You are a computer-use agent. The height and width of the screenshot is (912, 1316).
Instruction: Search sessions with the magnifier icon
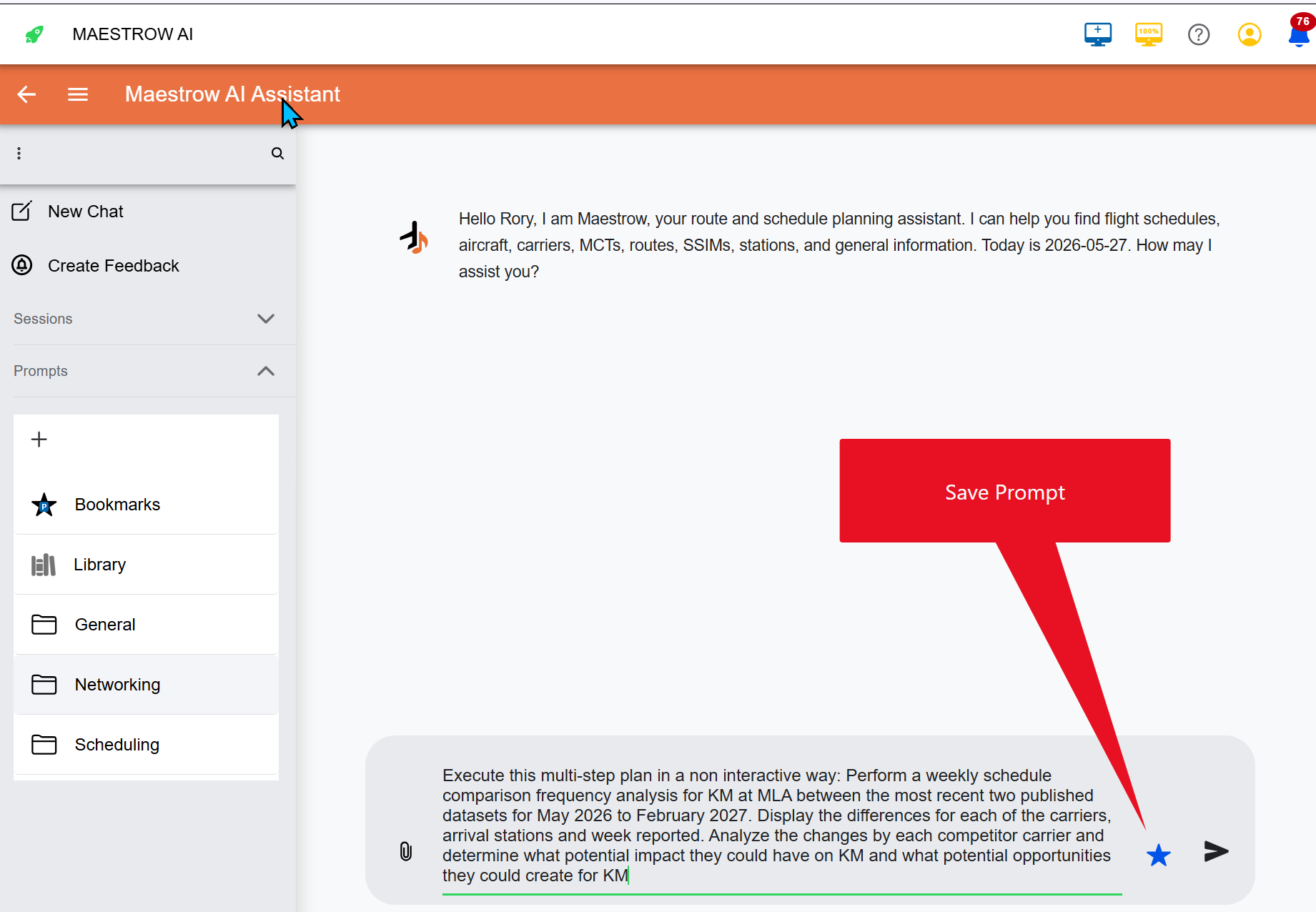277,153
